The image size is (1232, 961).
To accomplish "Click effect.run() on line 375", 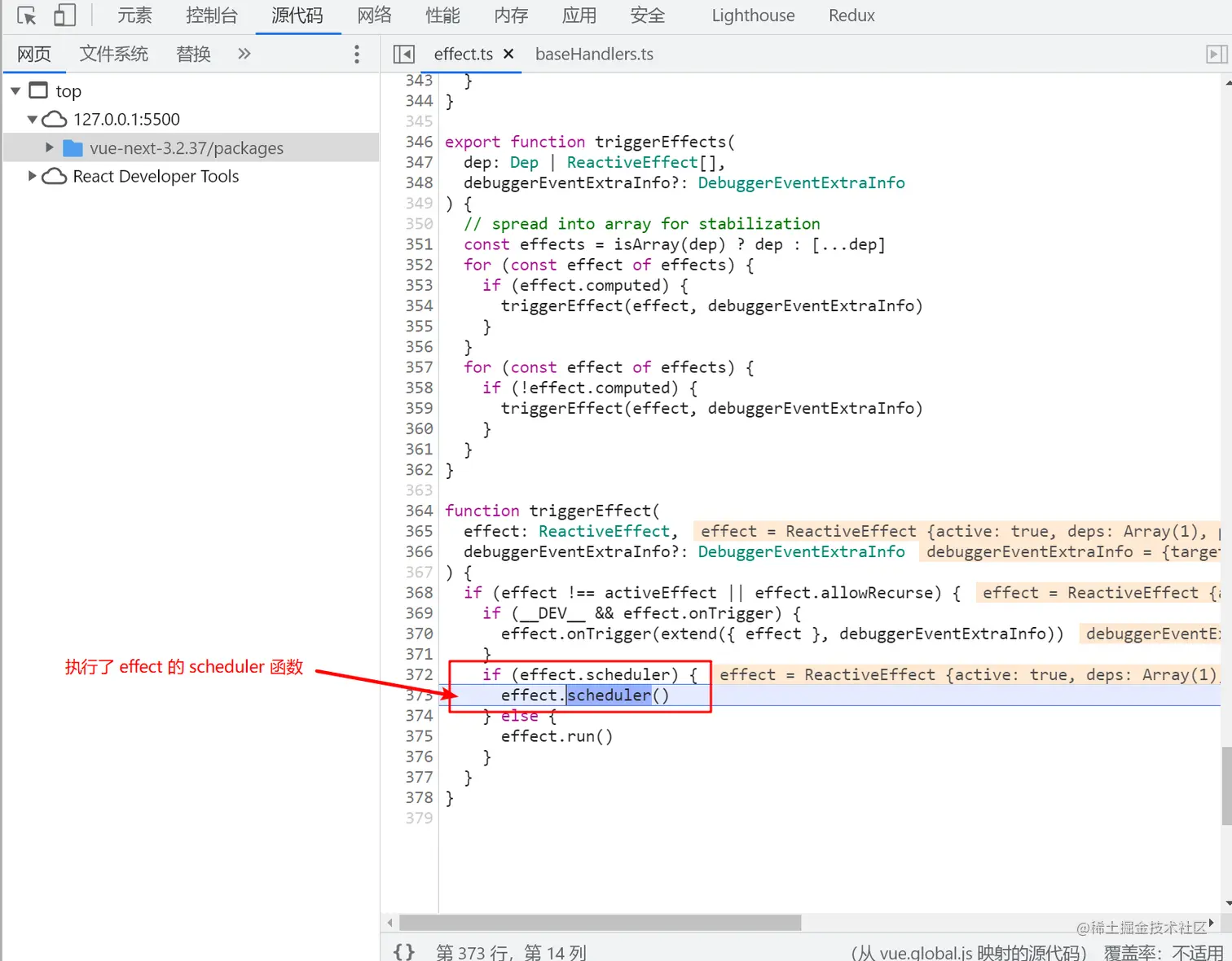I will [x=557, y=736].
